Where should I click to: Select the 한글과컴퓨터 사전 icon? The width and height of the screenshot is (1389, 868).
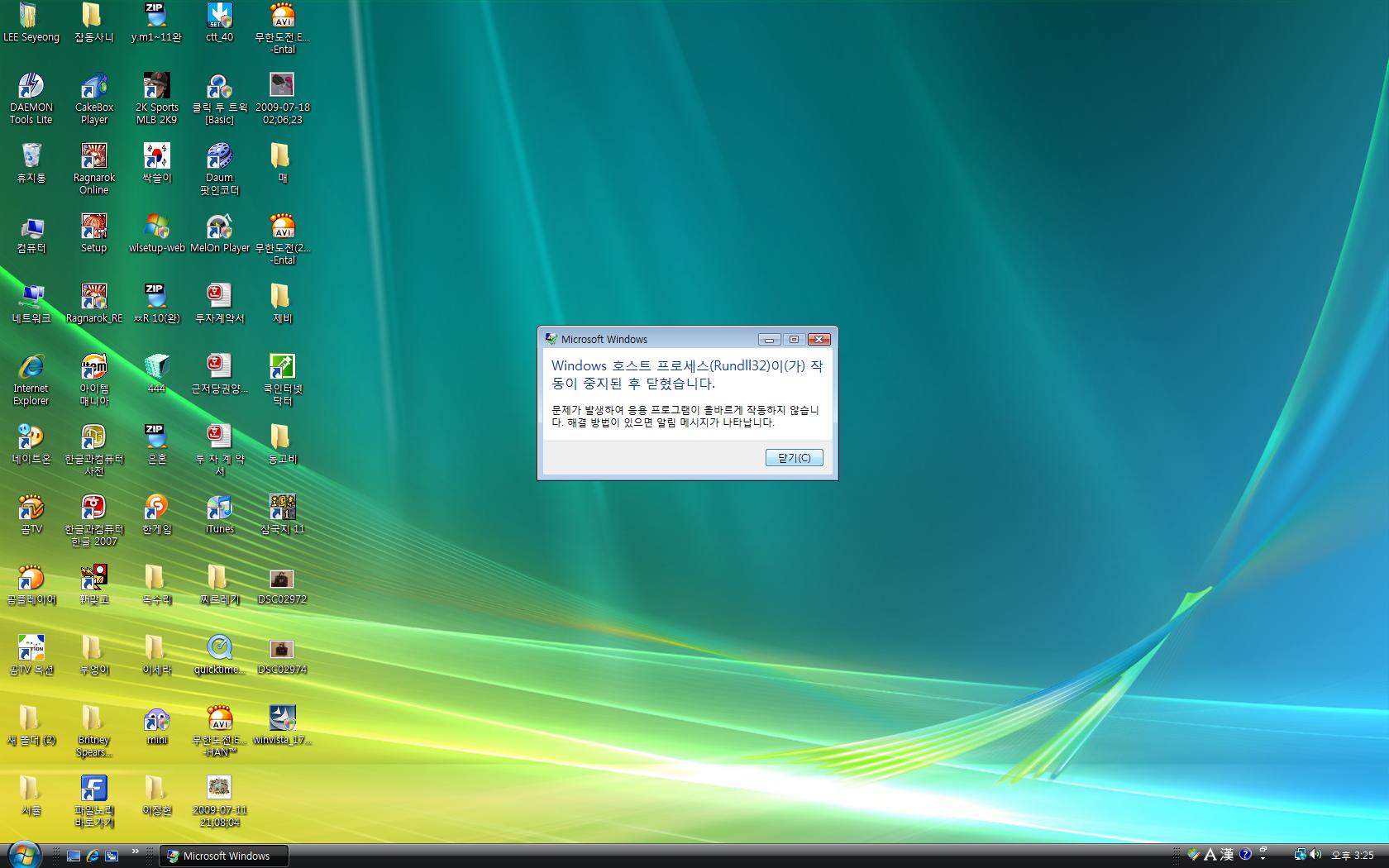click(94, 450)
